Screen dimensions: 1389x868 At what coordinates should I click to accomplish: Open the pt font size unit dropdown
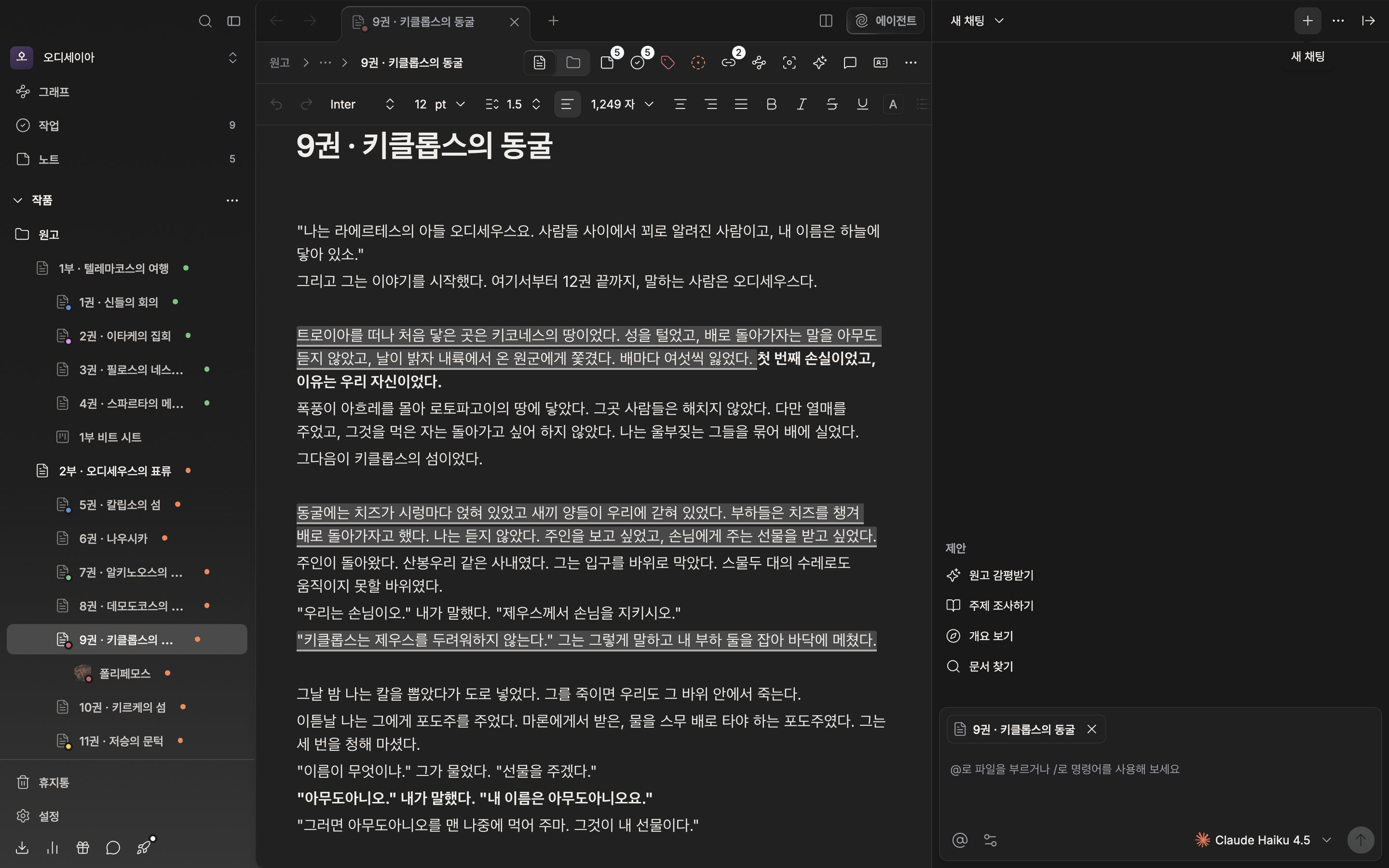[449, 104]
